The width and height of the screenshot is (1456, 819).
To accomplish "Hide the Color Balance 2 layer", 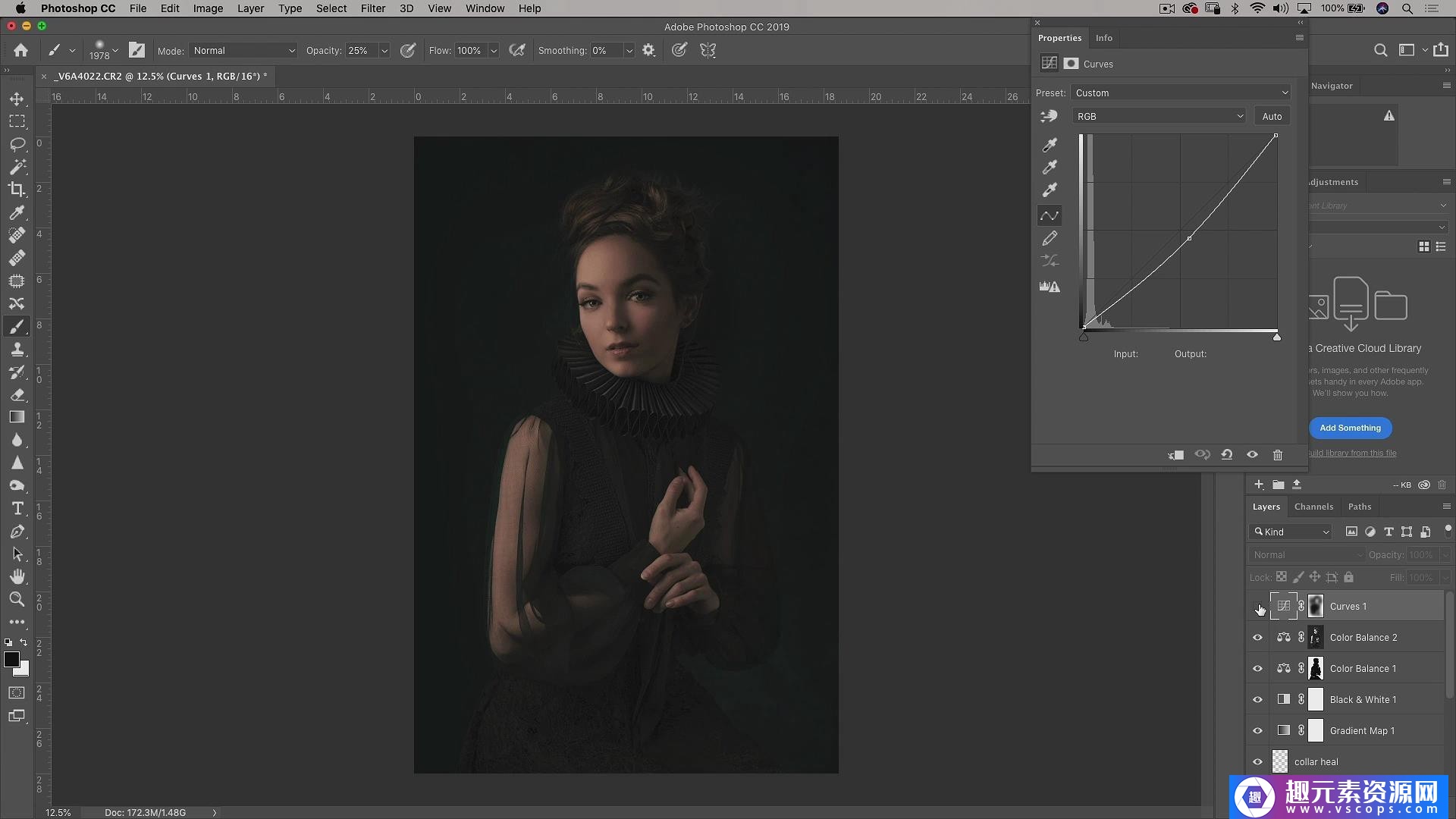I will coord(1257,638).
